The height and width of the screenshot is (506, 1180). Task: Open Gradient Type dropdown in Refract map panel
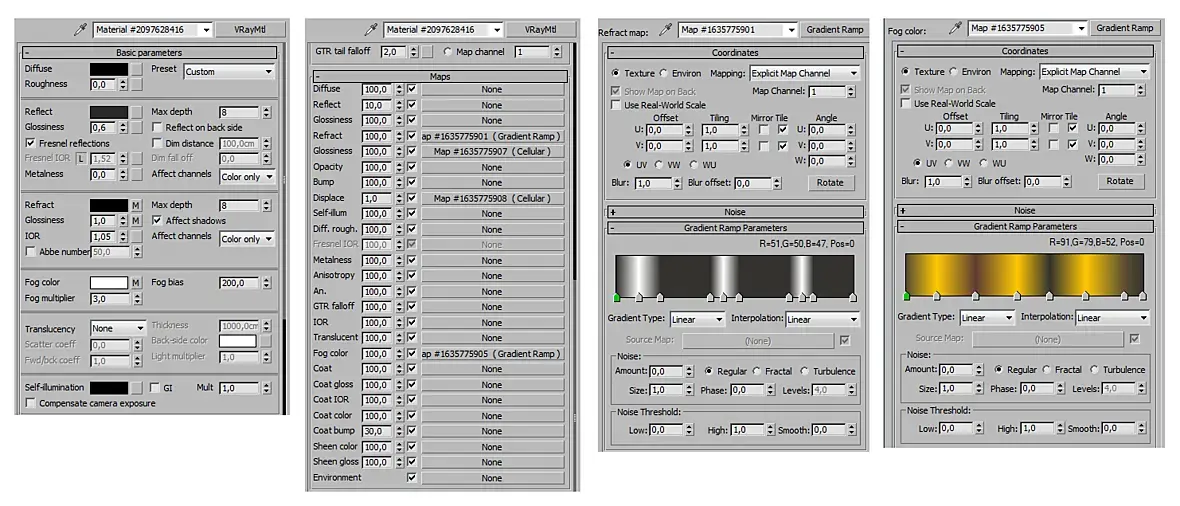tap(697, 319)
